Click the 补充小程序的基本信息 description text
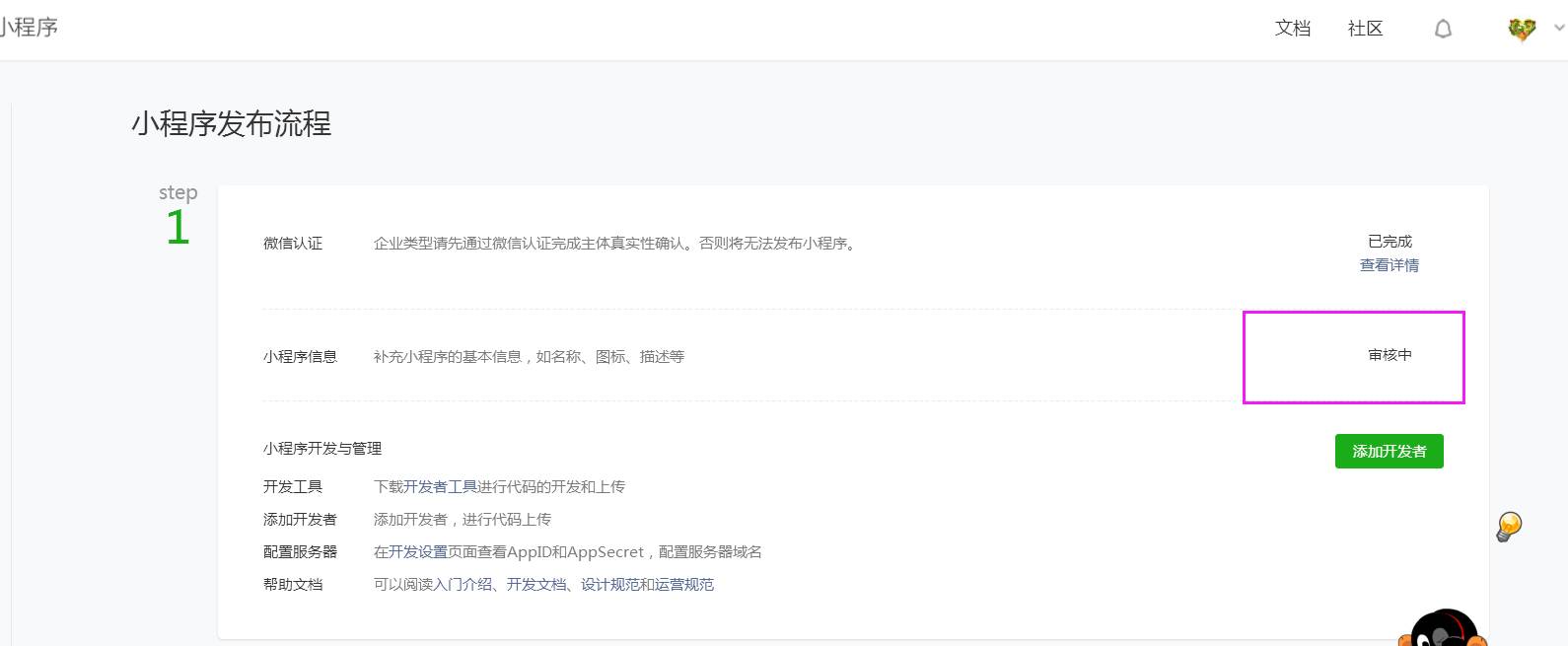 [x=529, y=357]
